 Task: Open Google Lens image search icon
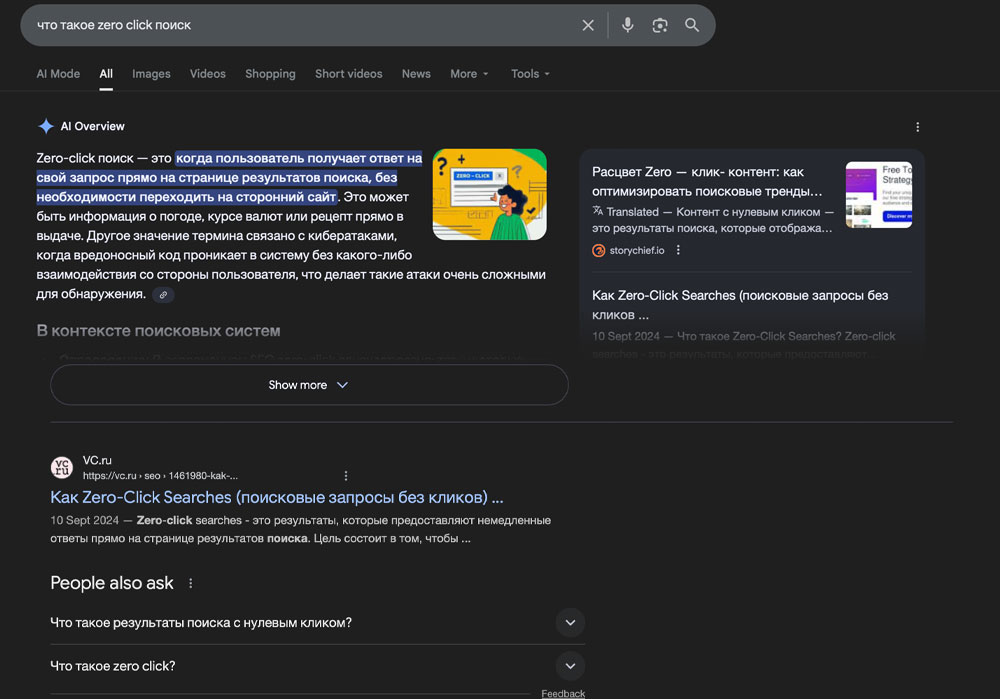coord(660,25)
